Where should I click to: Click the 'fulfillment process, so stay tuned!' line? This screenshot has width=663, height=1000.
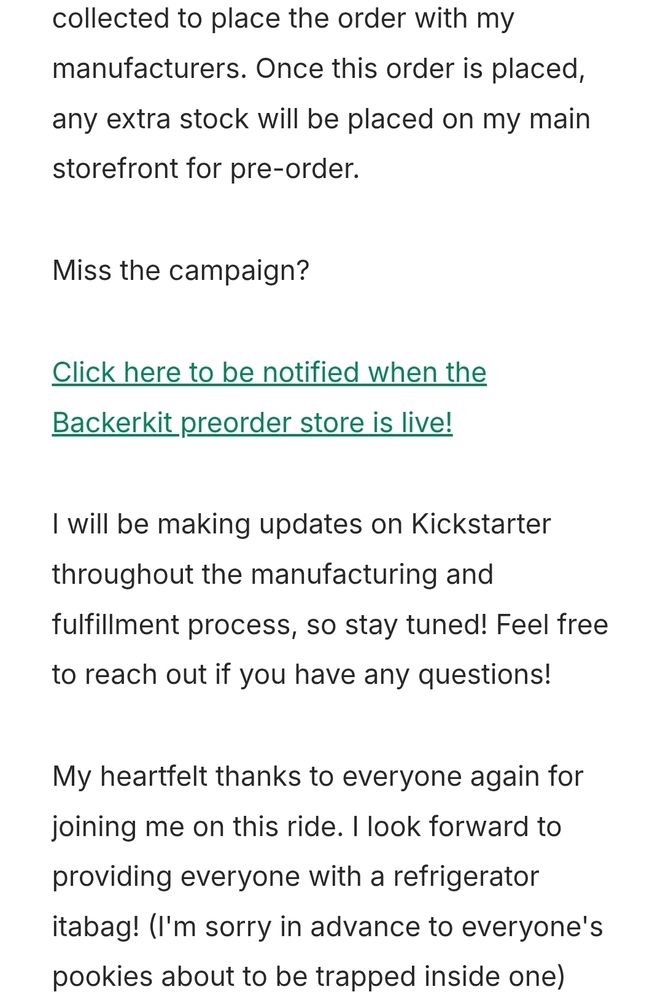pos(270,626)
